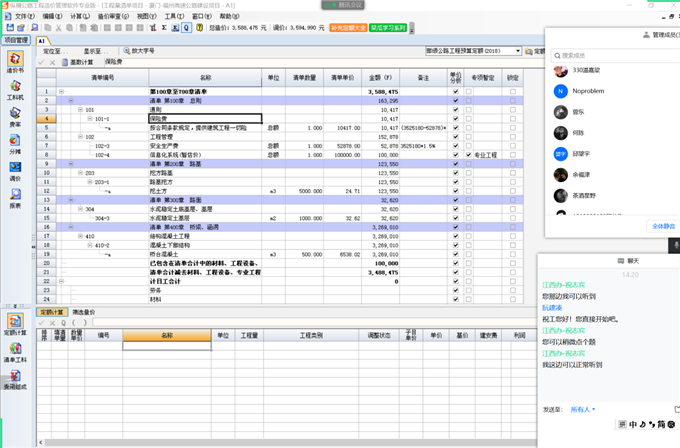The height and width of the screenshot is (448, 680).
Task: Open the 工料机 sidebar panel
Action: [14, 90]
